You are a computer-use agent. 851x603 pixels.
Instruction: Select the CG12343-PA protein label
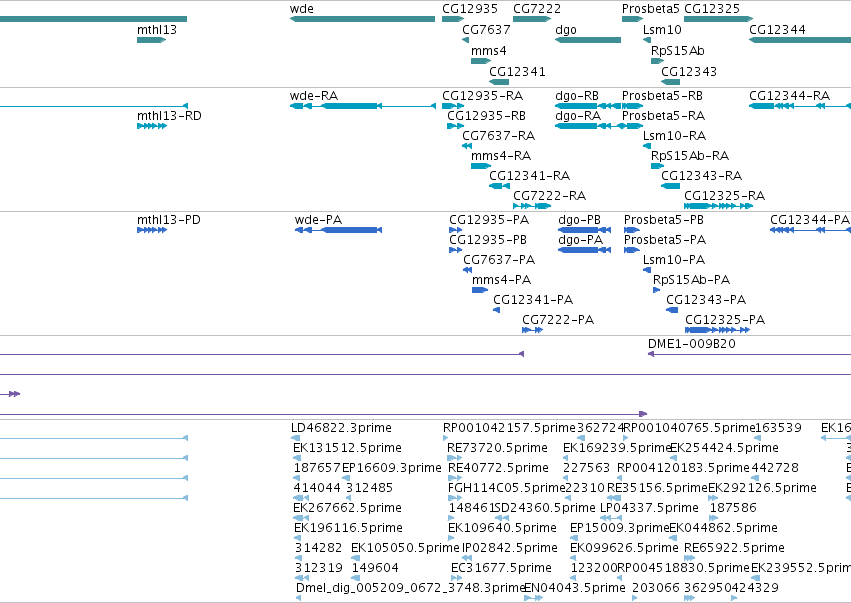pos(706,300)
